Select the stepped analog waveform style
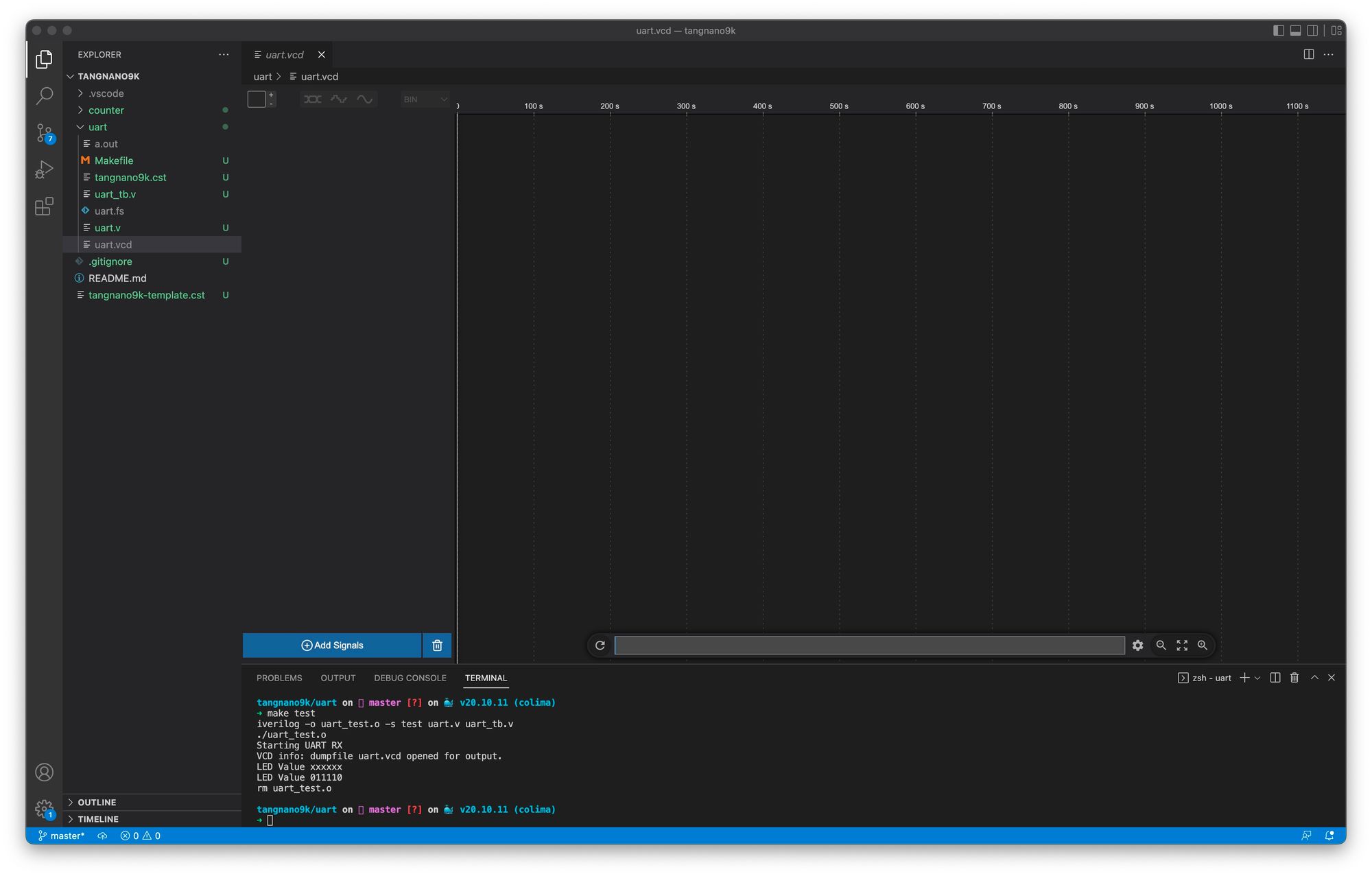 pos(339,99)
